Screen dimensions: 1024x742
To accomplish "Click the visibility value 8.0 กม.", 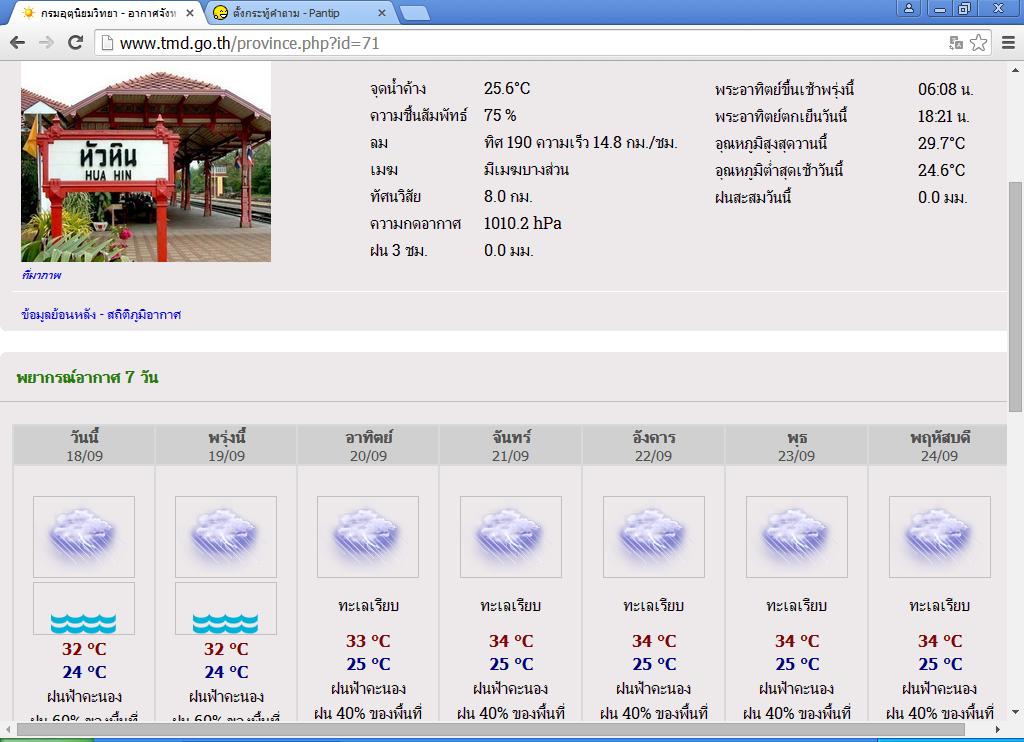I will pyautogui.click(x=508, y=197).
